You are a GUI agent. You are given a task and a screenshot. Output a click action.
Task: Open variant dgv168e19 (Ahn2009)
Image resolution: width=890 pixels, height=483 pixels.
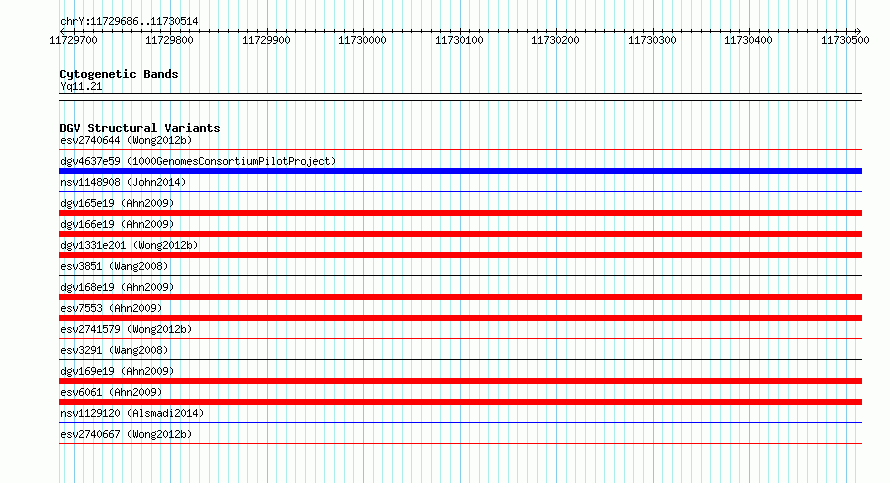coord(117,287)
